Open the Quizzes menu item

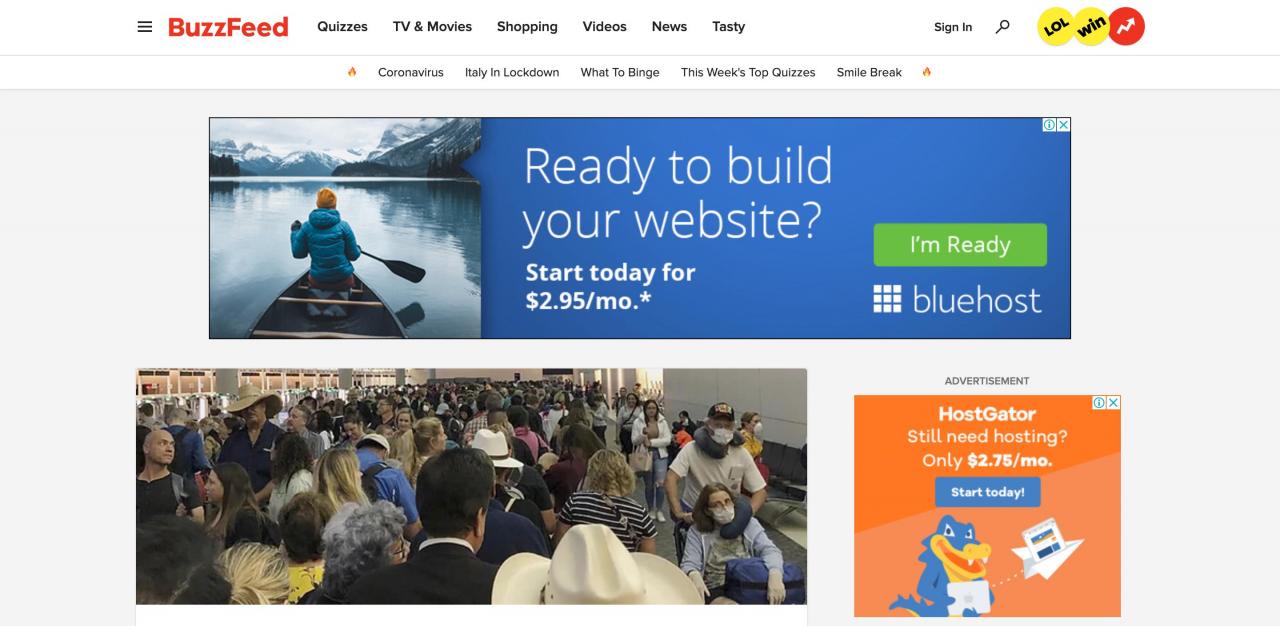[x=342, y=27]
